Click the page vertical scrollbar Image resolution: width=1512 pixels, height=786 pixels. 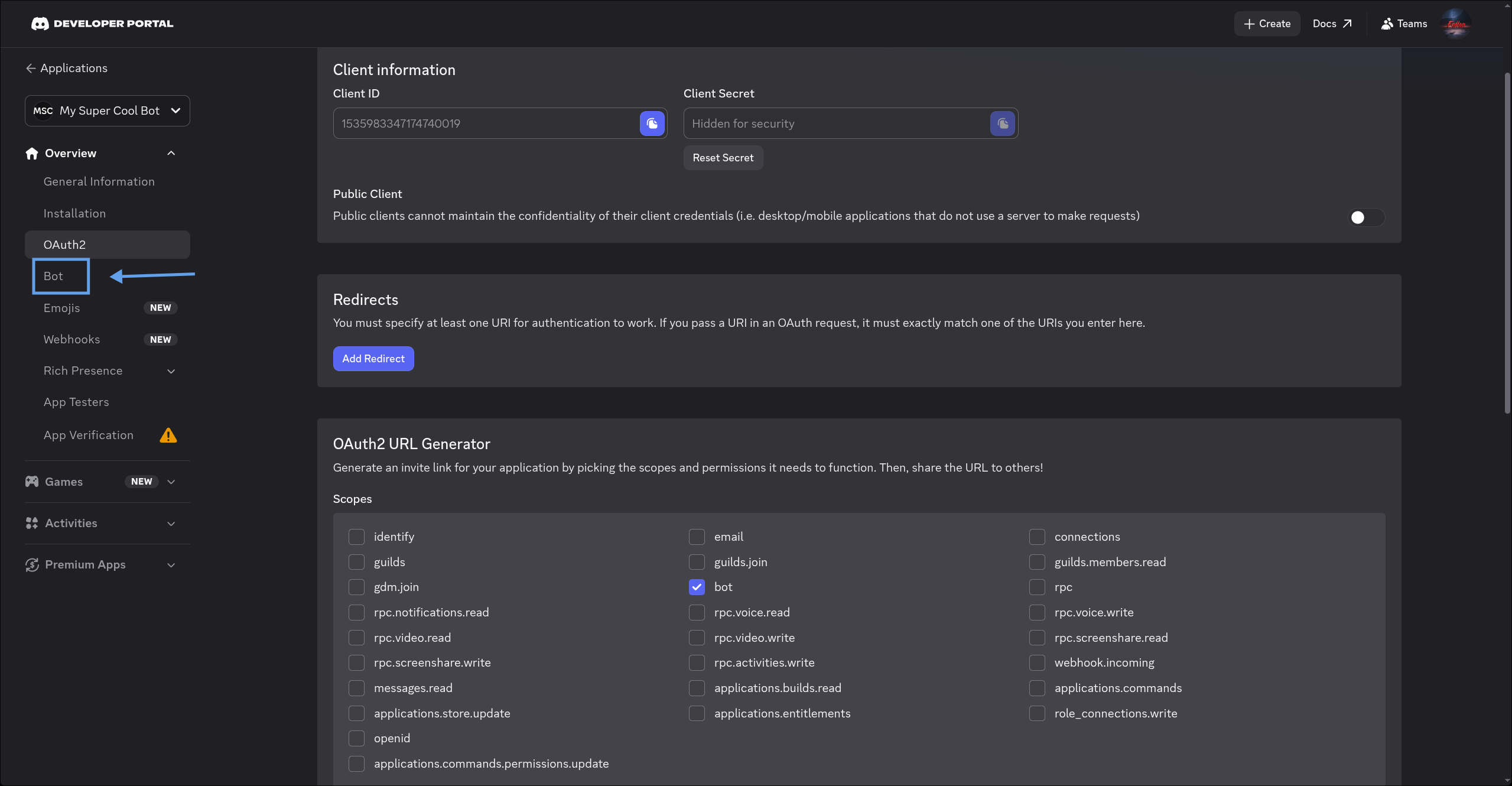pyautogui.click(x=1507, y=242)
